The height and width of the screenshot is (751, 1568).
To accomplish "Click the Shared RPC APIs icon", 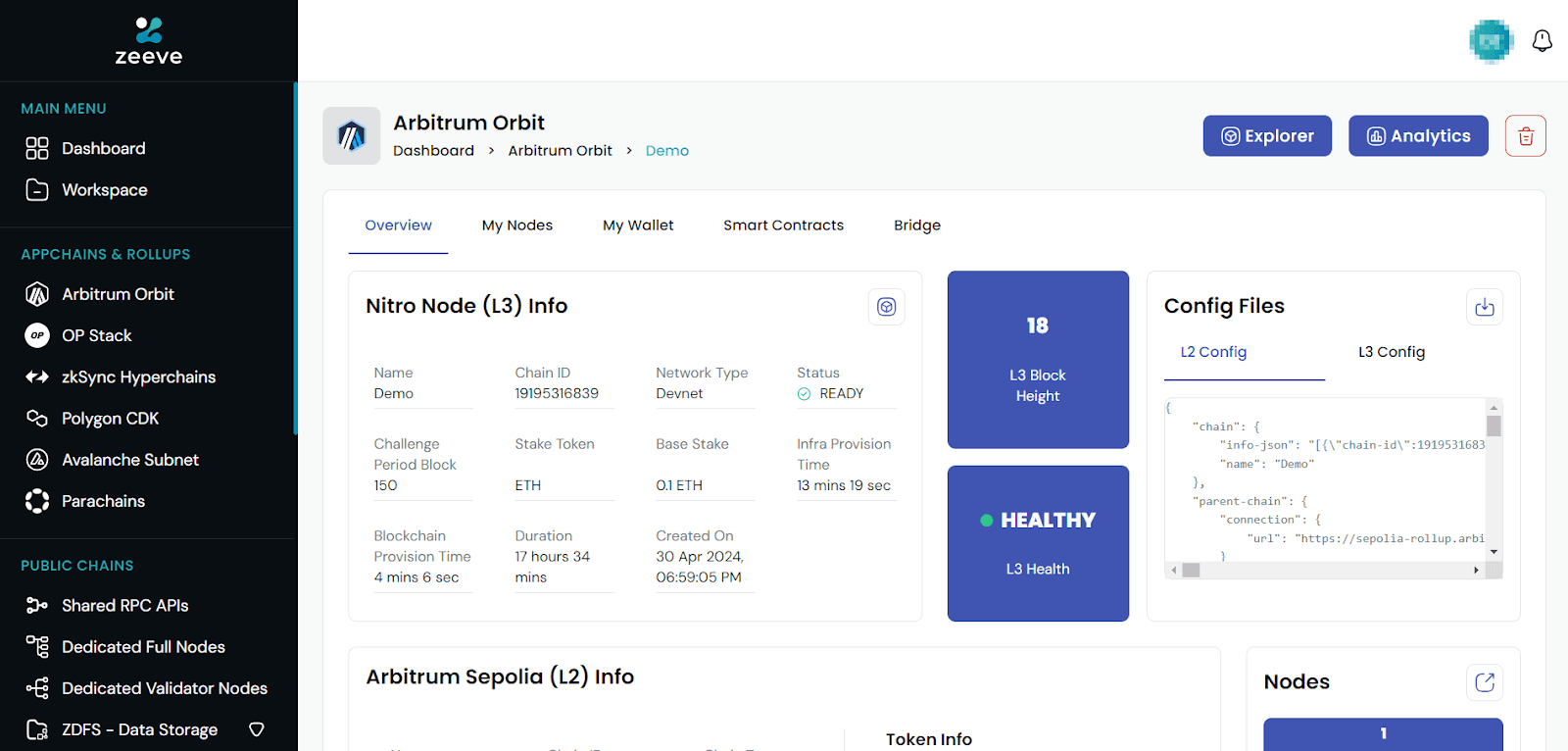I will (x=37, y=606).
